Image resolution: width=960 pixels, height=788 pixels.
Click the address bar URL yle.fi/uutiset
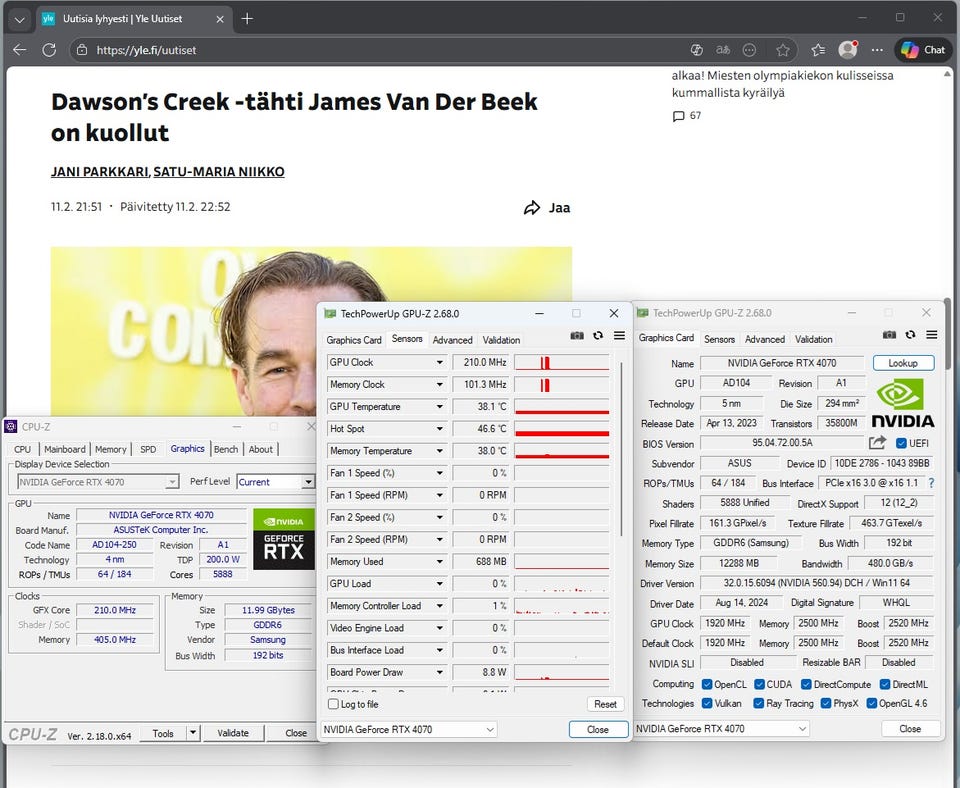[x=146, y=50]
